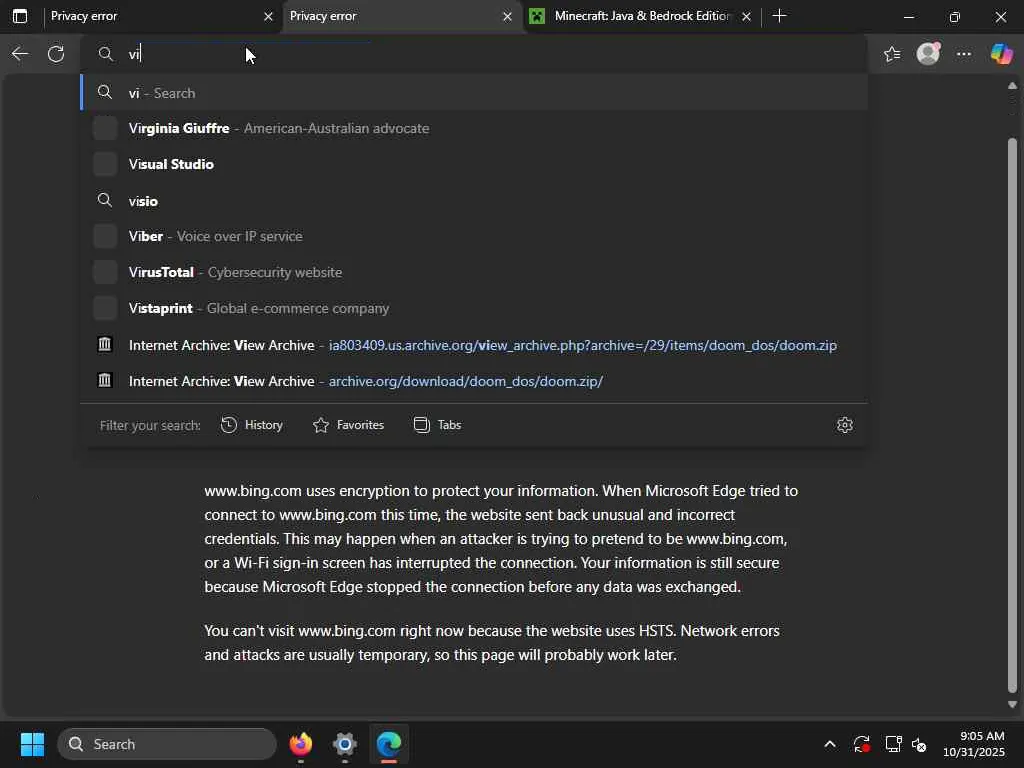Click the 'www.bing.com uses encryption' paragraph
Screen dimensions: 1024x768
[502, 539]
